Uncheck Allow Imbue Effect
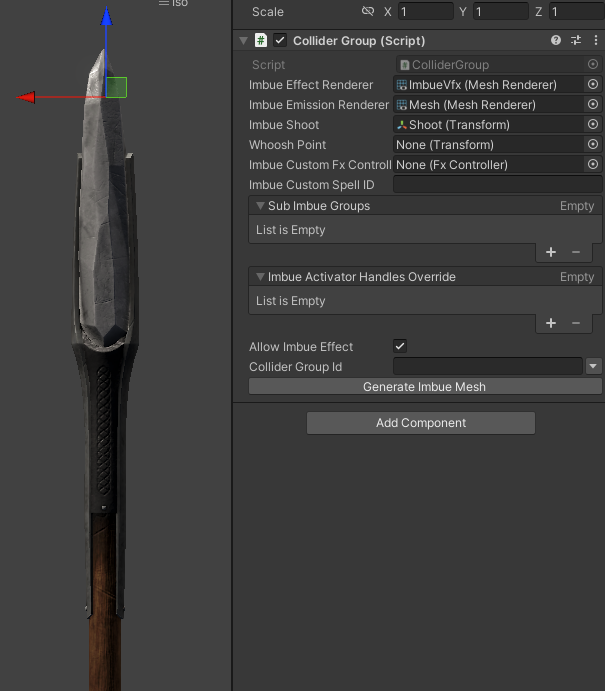This screenshot has height=691, width=605. click(400, 346)
